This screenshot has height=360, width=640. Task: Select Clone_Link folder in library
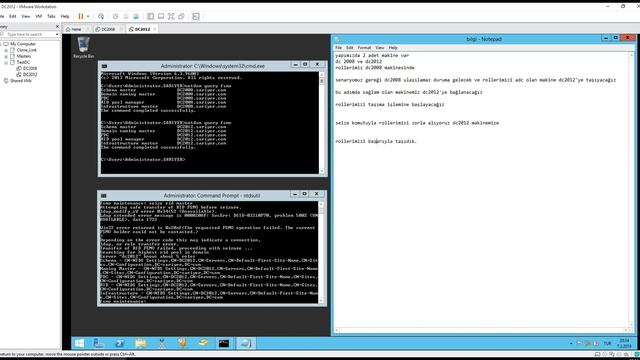coord(27,50)
